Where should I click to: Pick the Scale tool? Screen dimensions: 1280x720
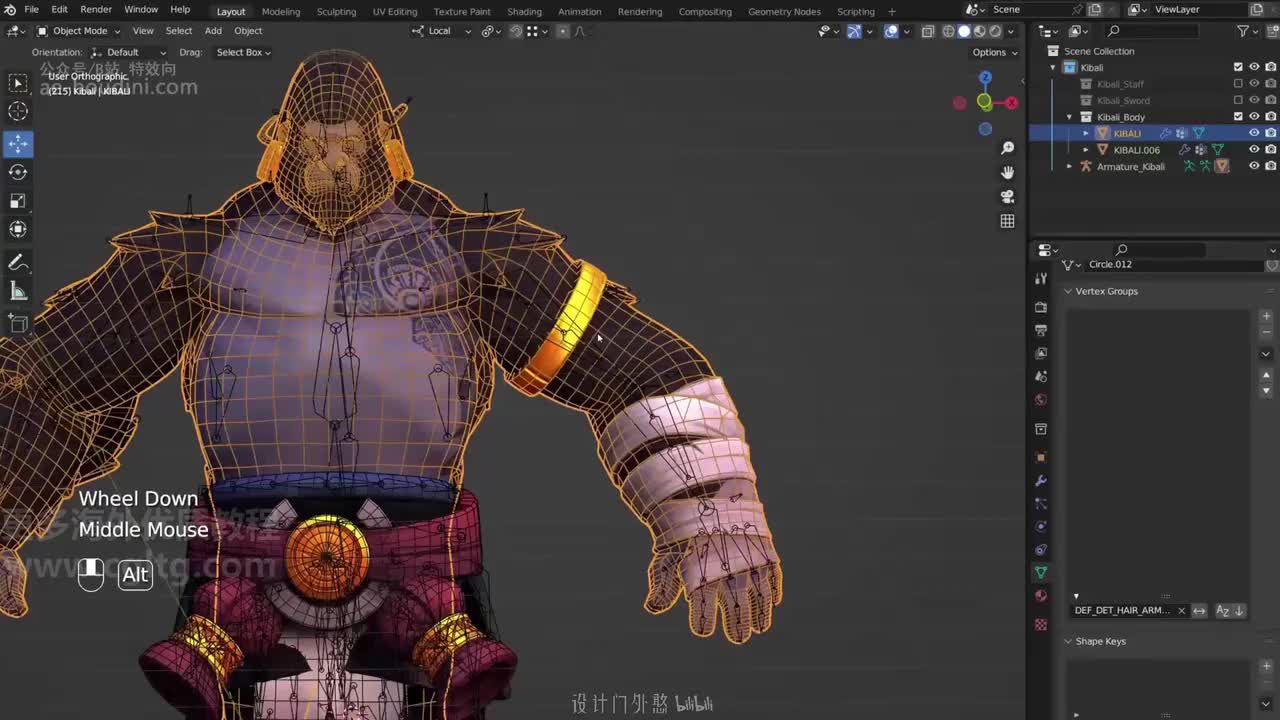click(18, 201)
